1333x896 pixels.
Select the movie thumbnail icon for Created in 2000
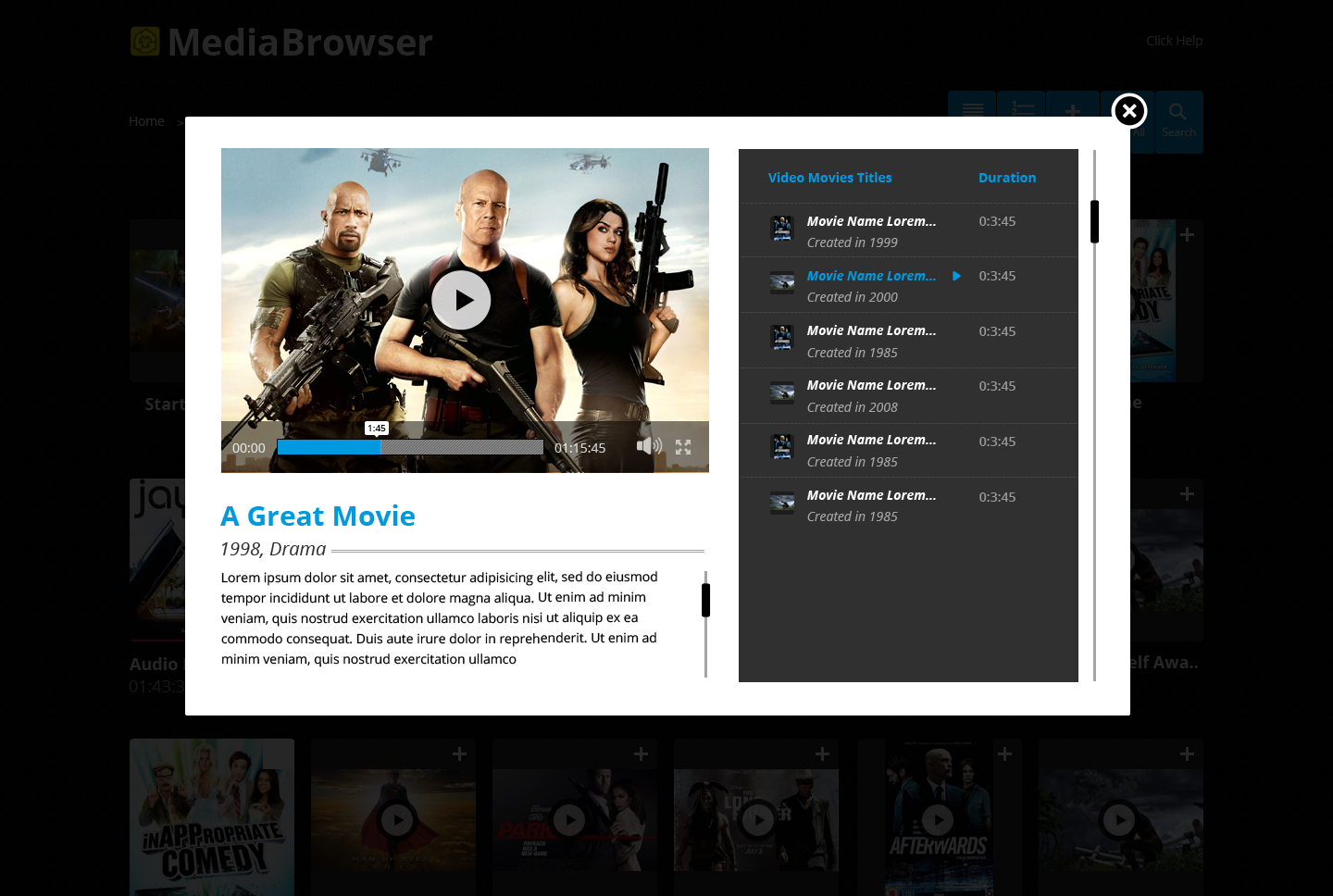pos(782,282)
